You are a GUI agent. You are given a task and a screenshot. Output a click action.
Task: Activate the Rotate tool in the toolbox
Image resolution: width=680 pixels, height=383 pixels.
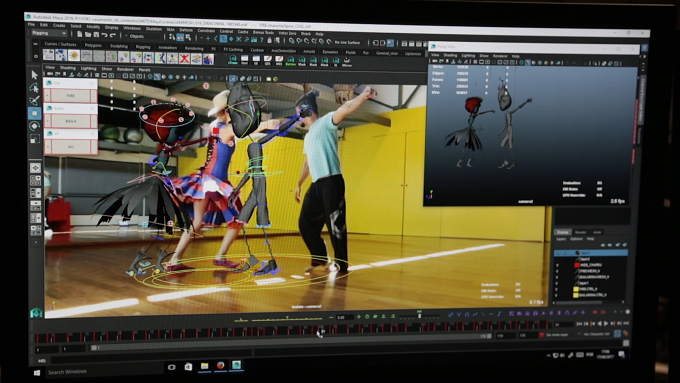(x=35, y=126)
